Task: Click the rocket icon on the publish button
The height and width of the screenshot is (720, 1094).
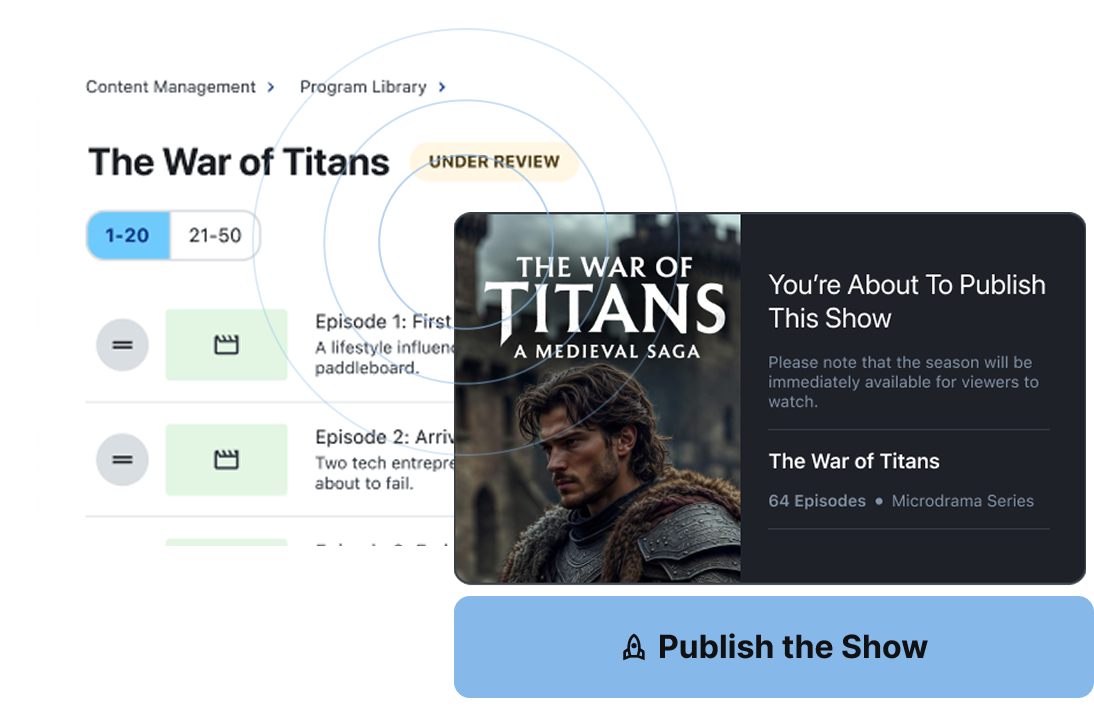Action: coord(634,647)
